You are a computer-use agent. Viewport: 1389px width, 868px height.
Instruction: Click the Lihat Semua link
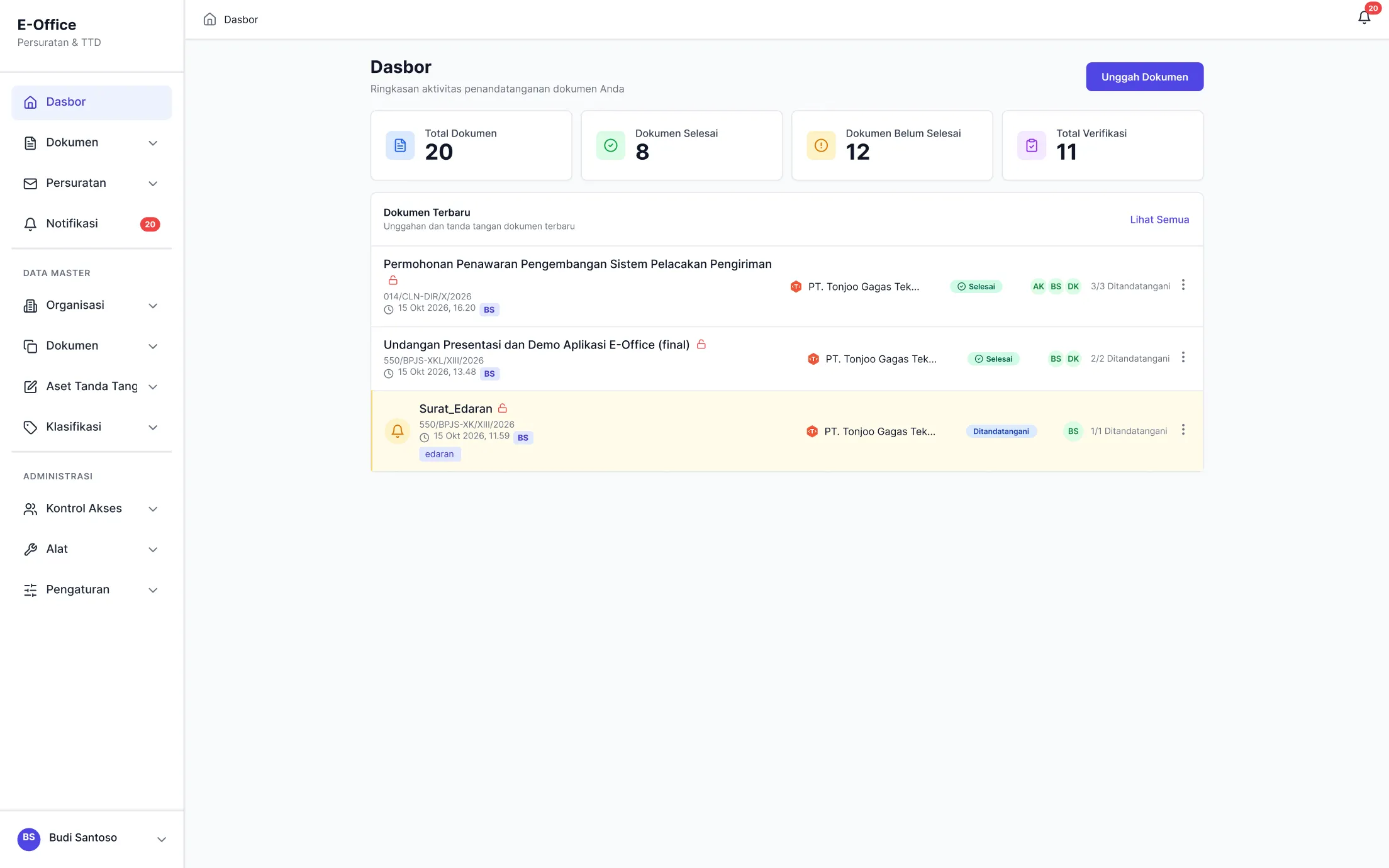[x=1159, y=220]
